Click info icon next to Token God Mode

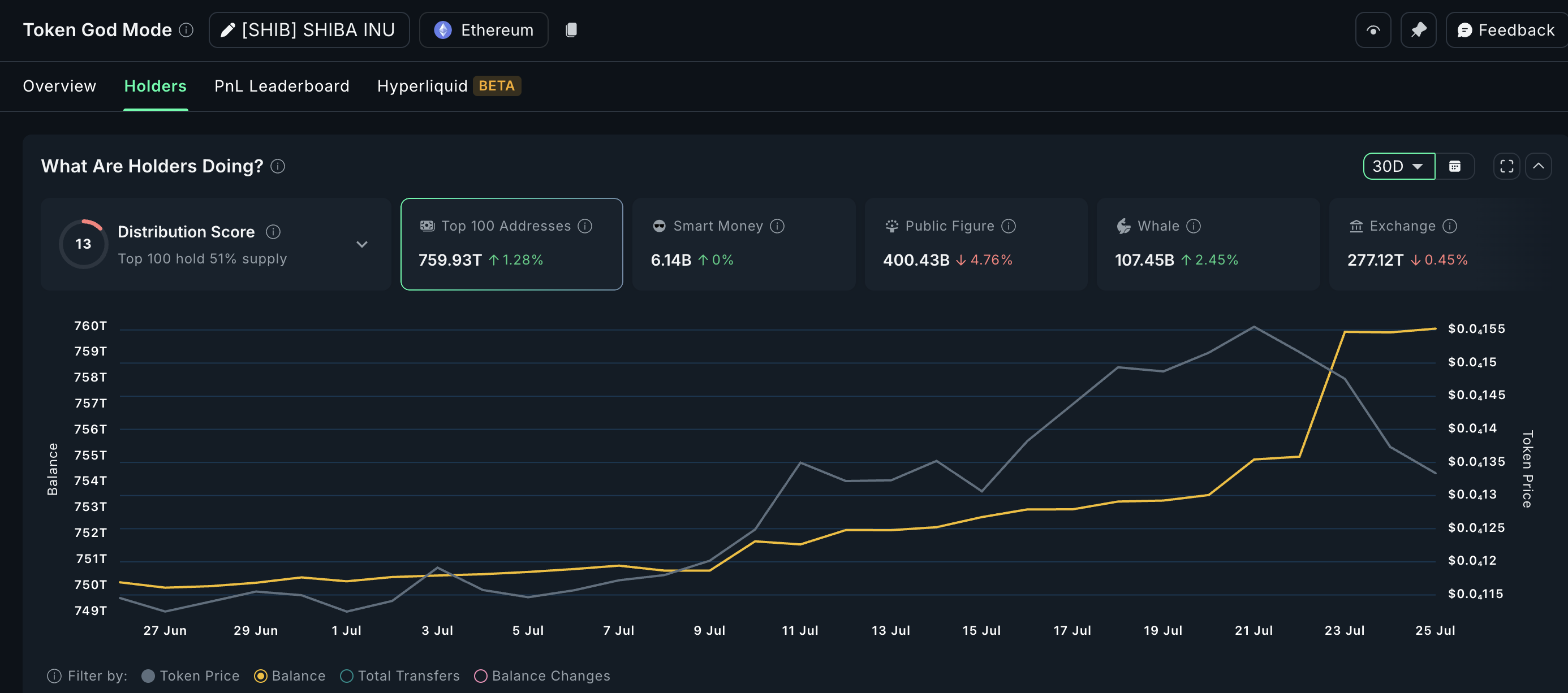186,30
